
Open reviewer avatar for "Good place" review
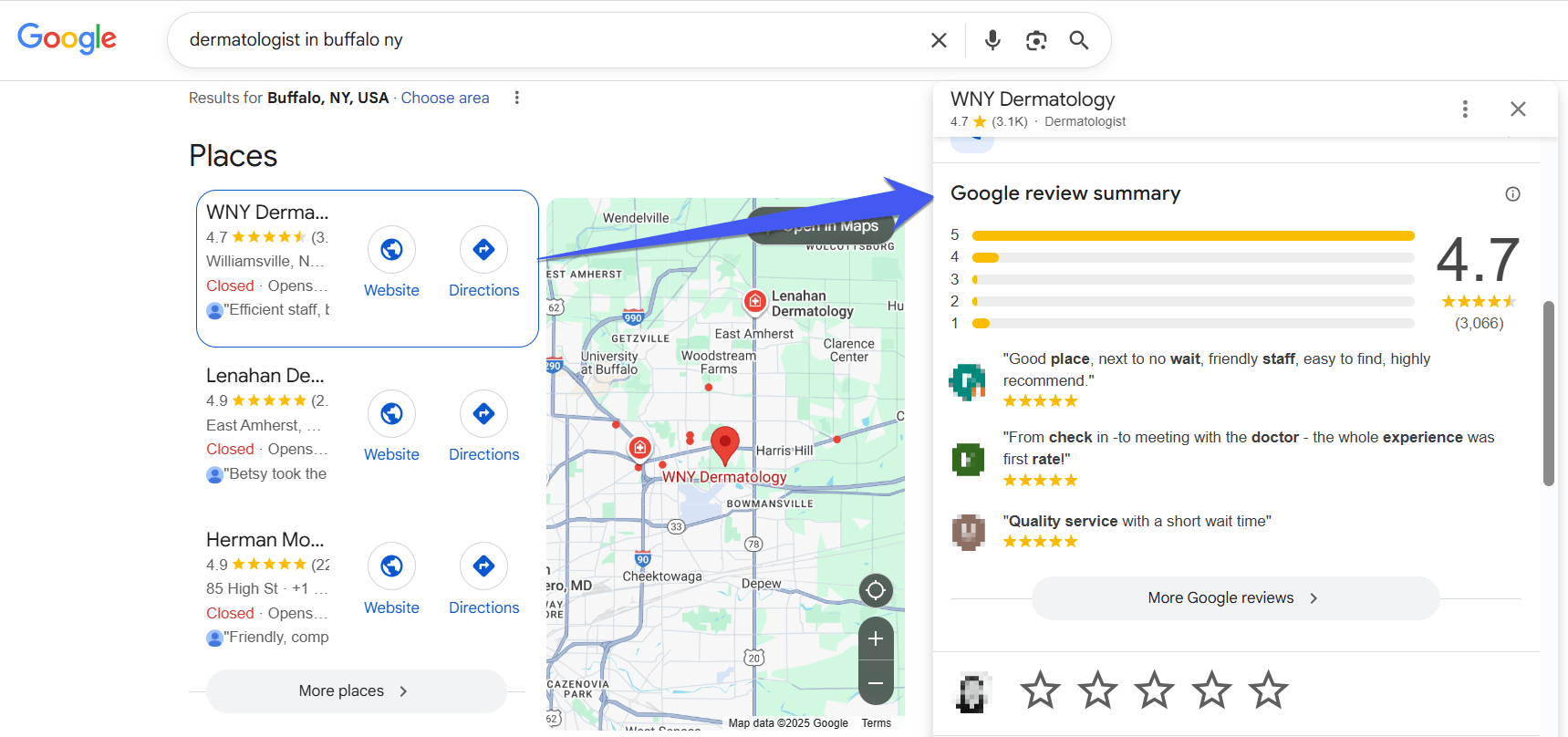(x=968, y=381)
